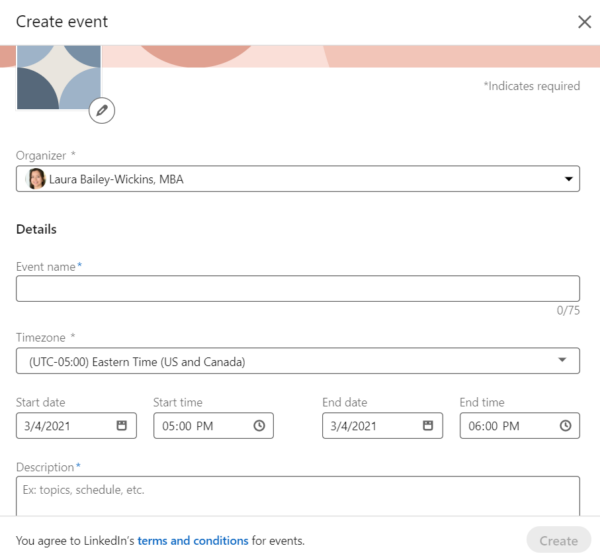Screen dimensions: 600x558
Task: Click the Start date field 3/4/2021
Action: [76, 426]
